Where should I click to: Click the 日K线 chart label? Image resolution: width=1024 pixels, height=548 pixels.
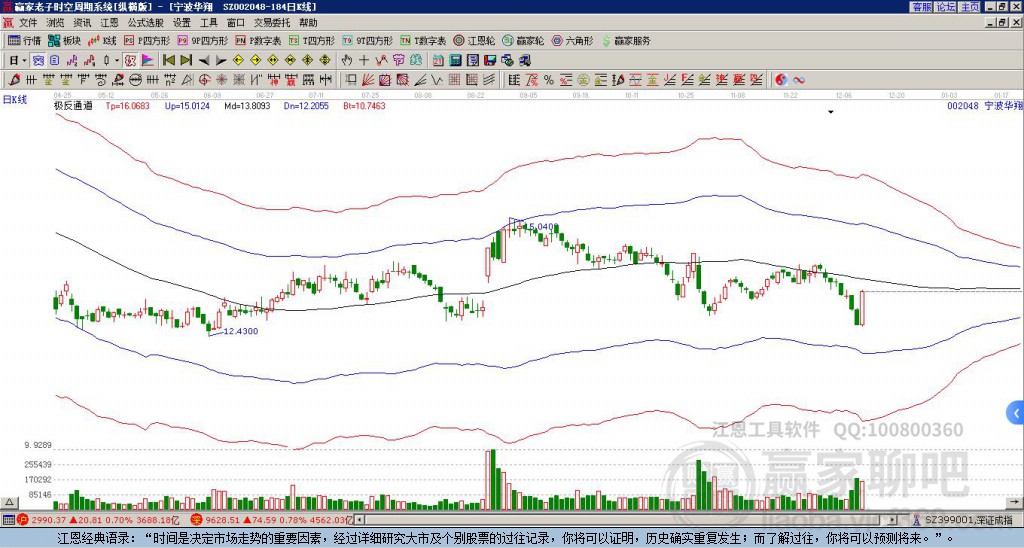[15, 100]
